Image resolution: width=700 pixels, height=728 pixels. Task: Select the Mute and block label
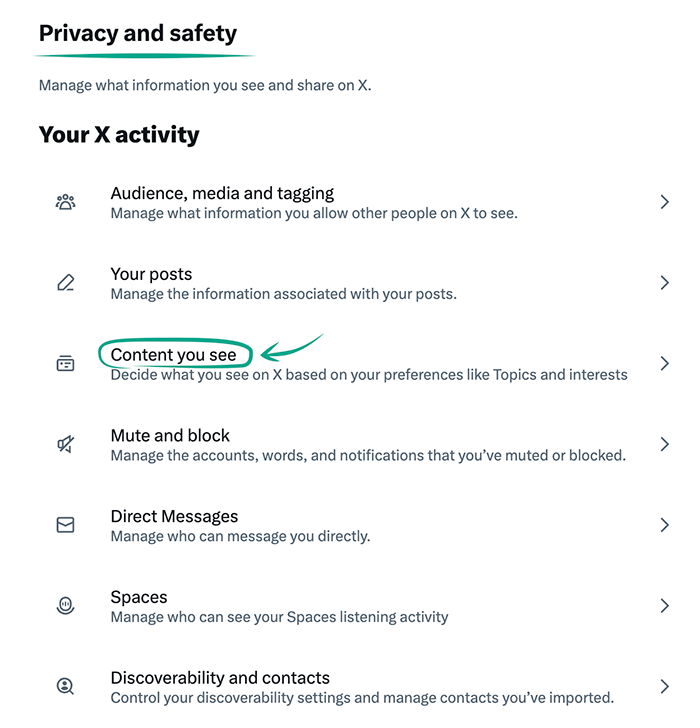[170, 436]
